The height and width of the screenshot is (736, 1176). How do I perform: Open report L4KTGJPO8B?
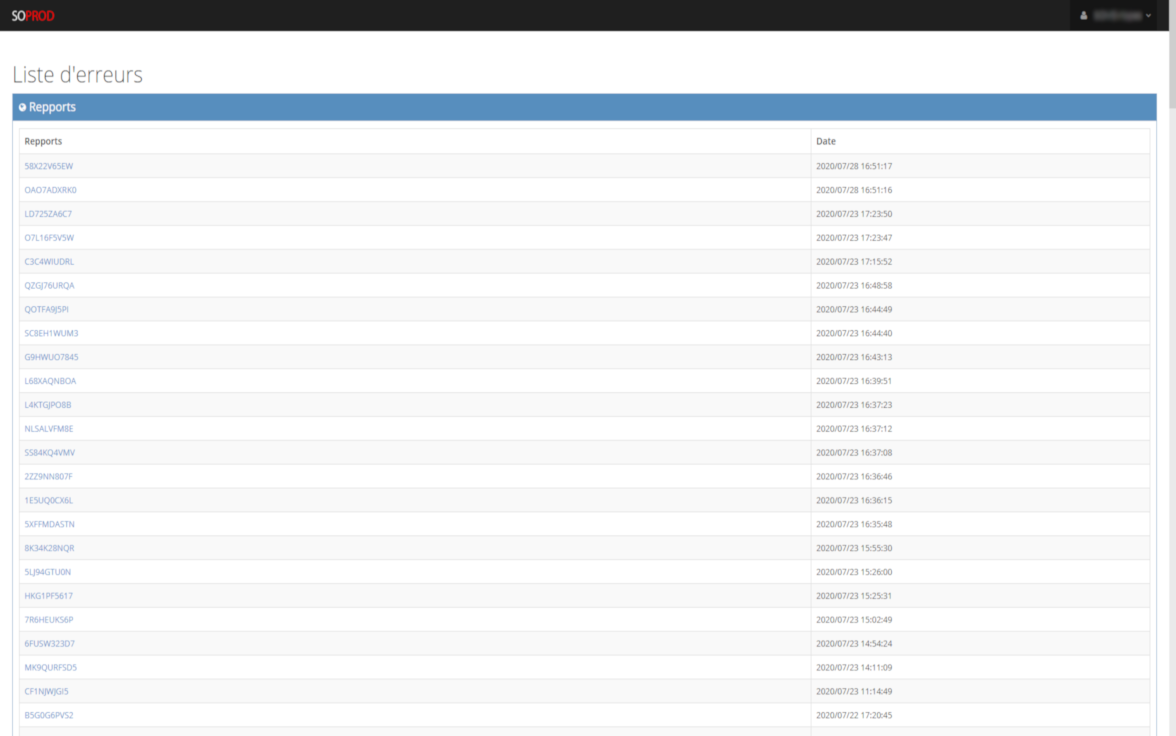[48, 405]
